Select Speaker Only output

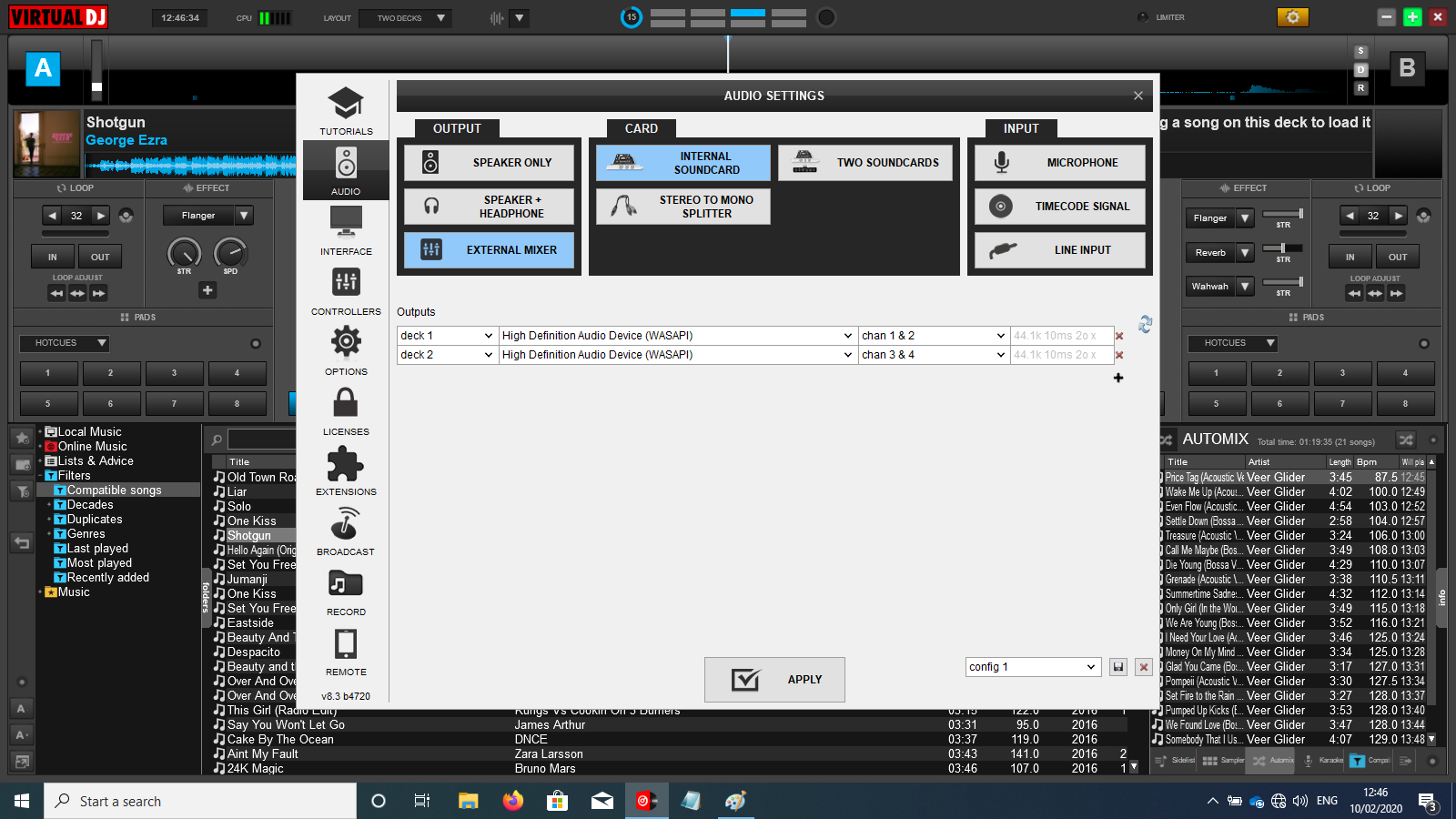pyautogui.click(x=489, y=163)
